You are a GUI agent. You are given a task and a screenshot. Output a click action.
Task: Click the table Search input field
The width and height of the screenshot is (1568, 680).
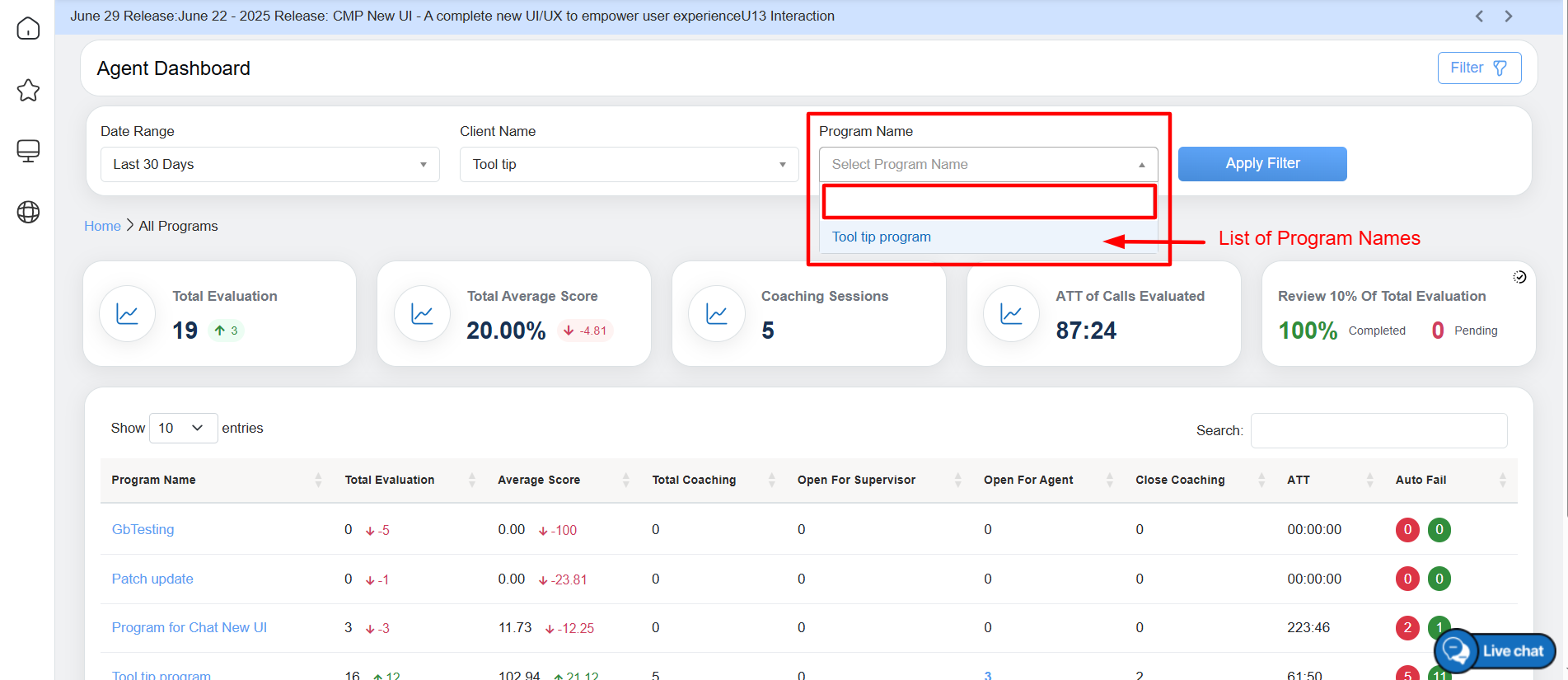pyautogui.click(x=1378, y=430)
